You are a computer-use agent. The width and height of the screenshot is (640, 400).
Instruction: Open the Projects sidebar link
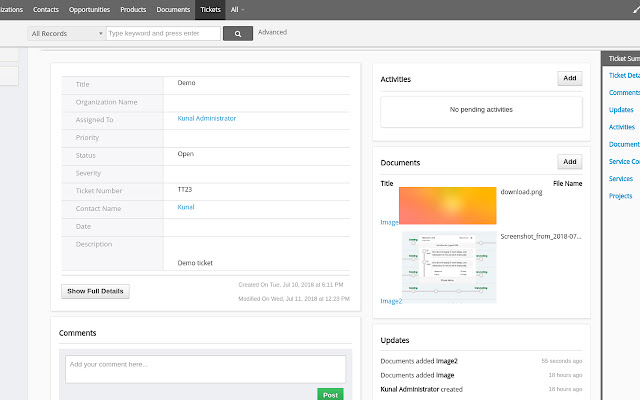click(x=620, y=196)
